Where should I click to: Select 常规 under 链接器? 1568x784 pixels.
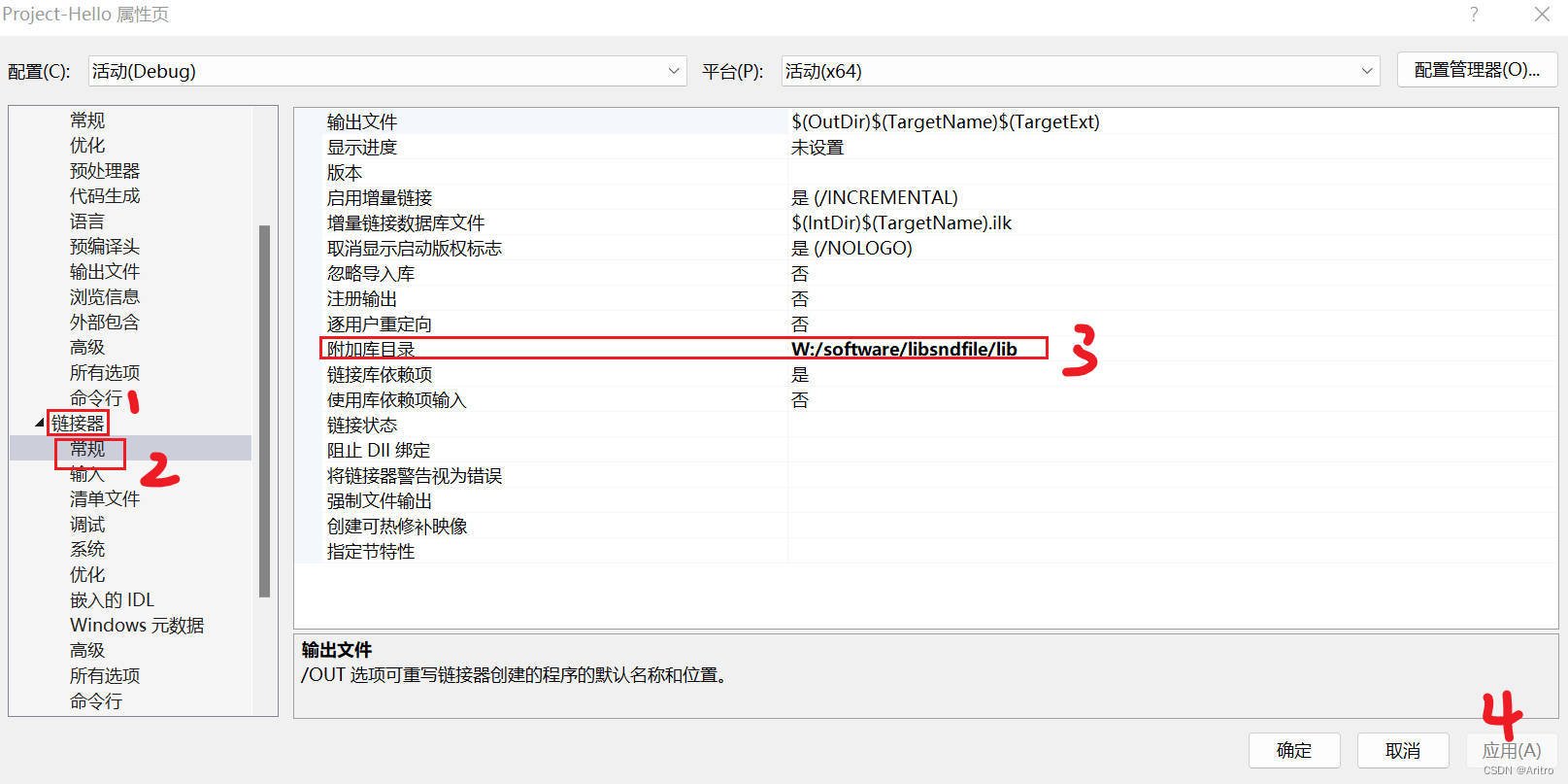click(x=87, y=449)
